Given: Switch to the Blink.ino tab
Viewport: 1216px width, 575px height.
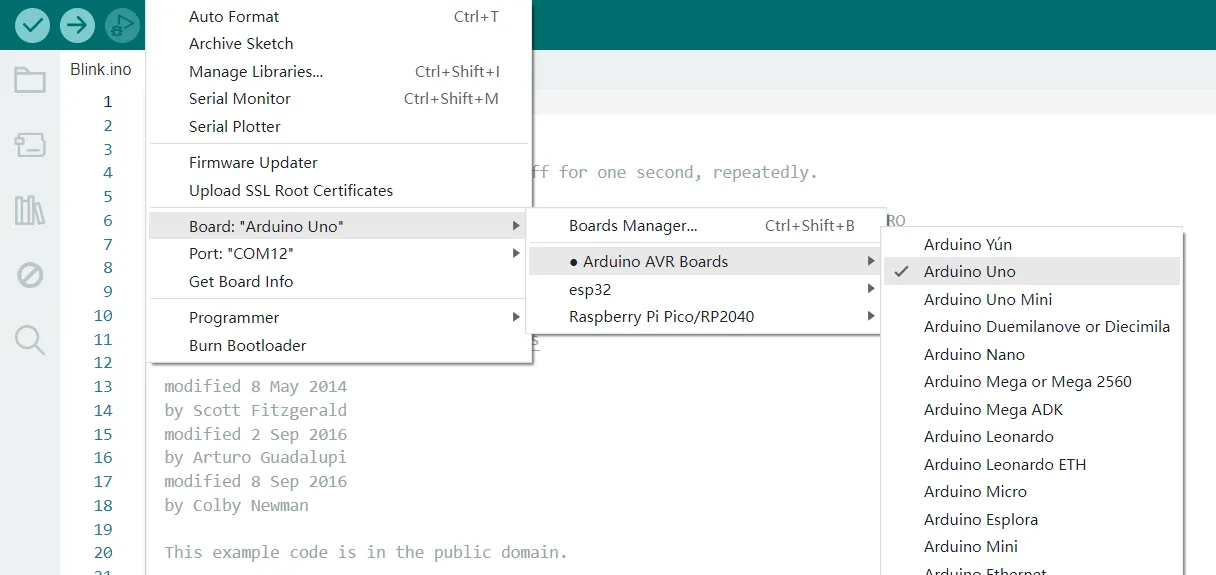Looking at the screenshot, I should coord(100,69).
